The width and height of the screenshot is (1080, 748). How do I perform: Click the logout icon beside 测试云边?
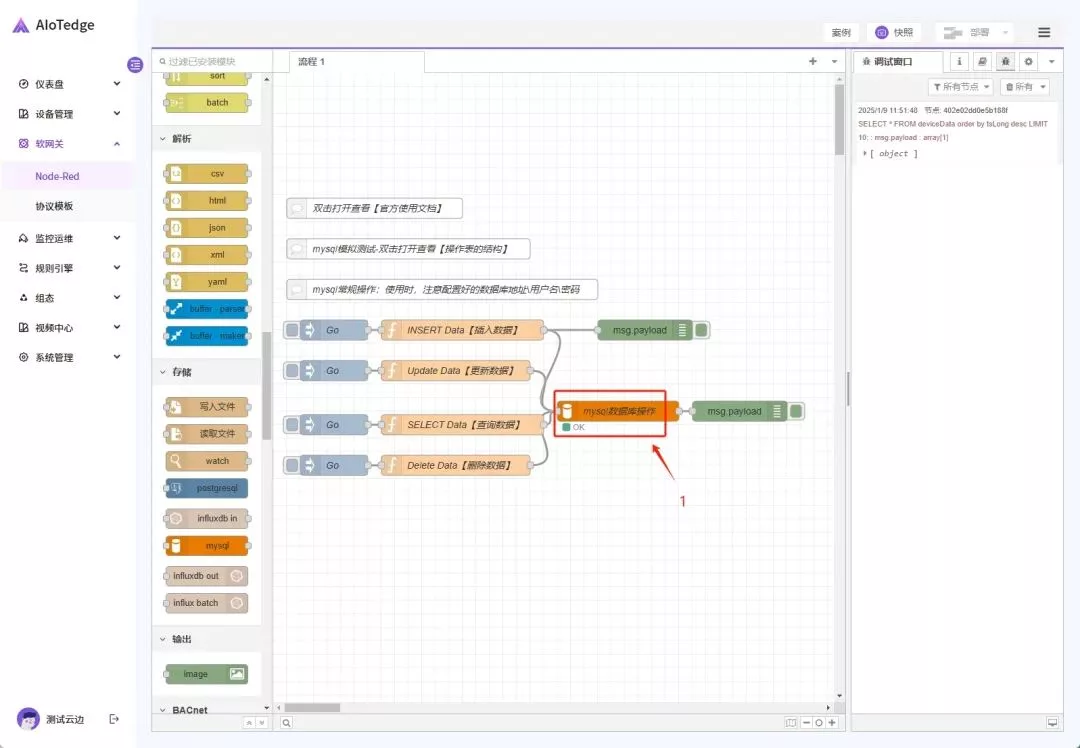coord(114,718)
